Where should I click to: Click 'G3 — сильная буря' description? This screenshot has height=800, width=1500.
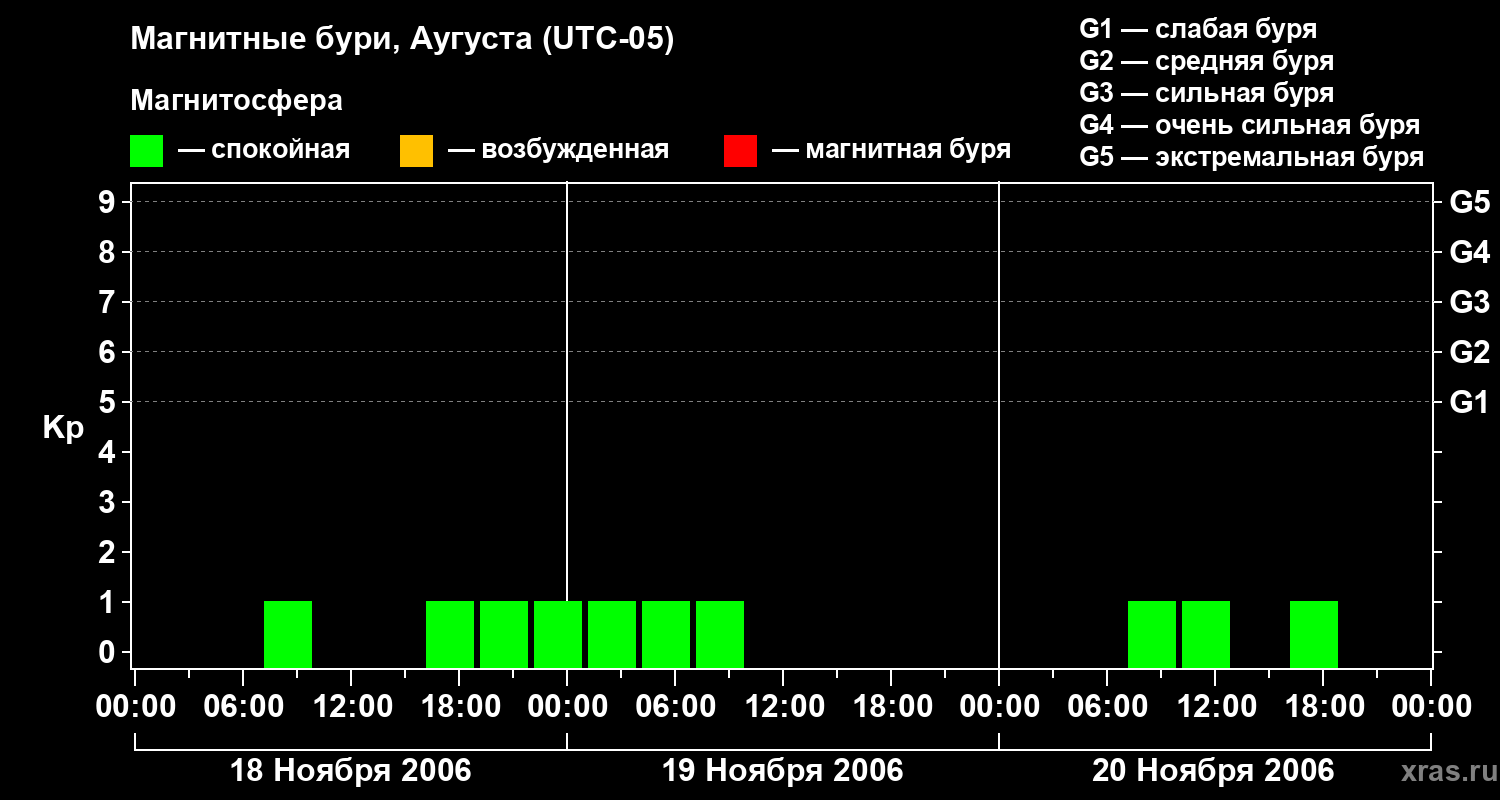point(1206,93)
